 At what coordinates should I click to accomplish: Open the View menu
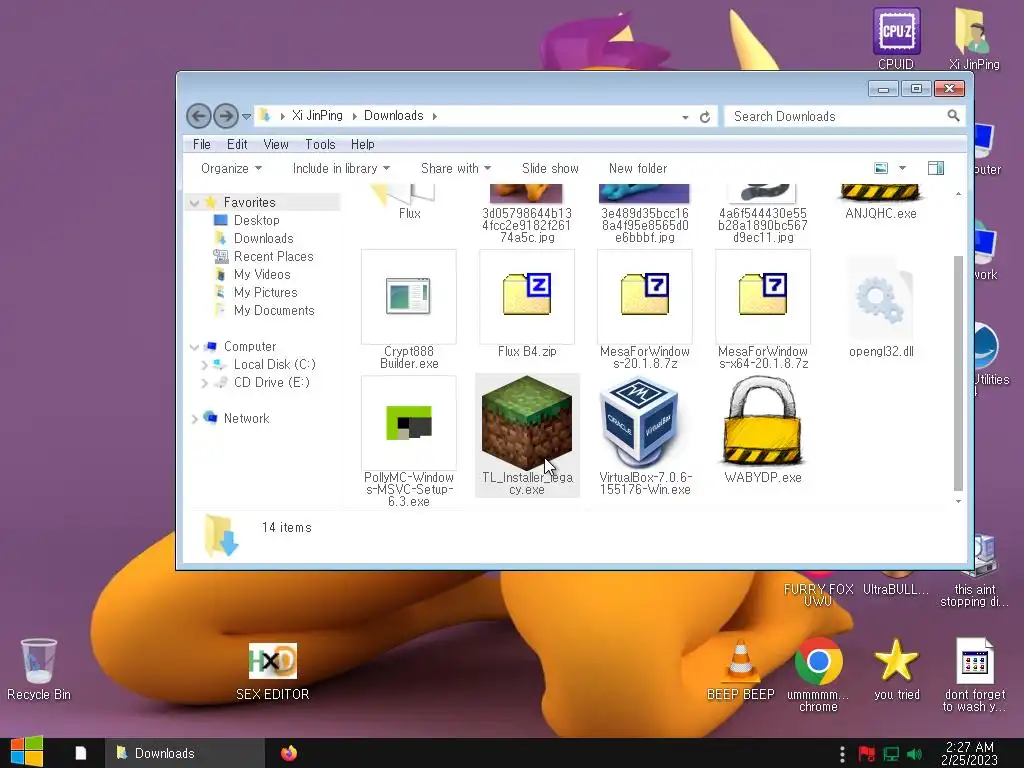click(x=276, y=144)
